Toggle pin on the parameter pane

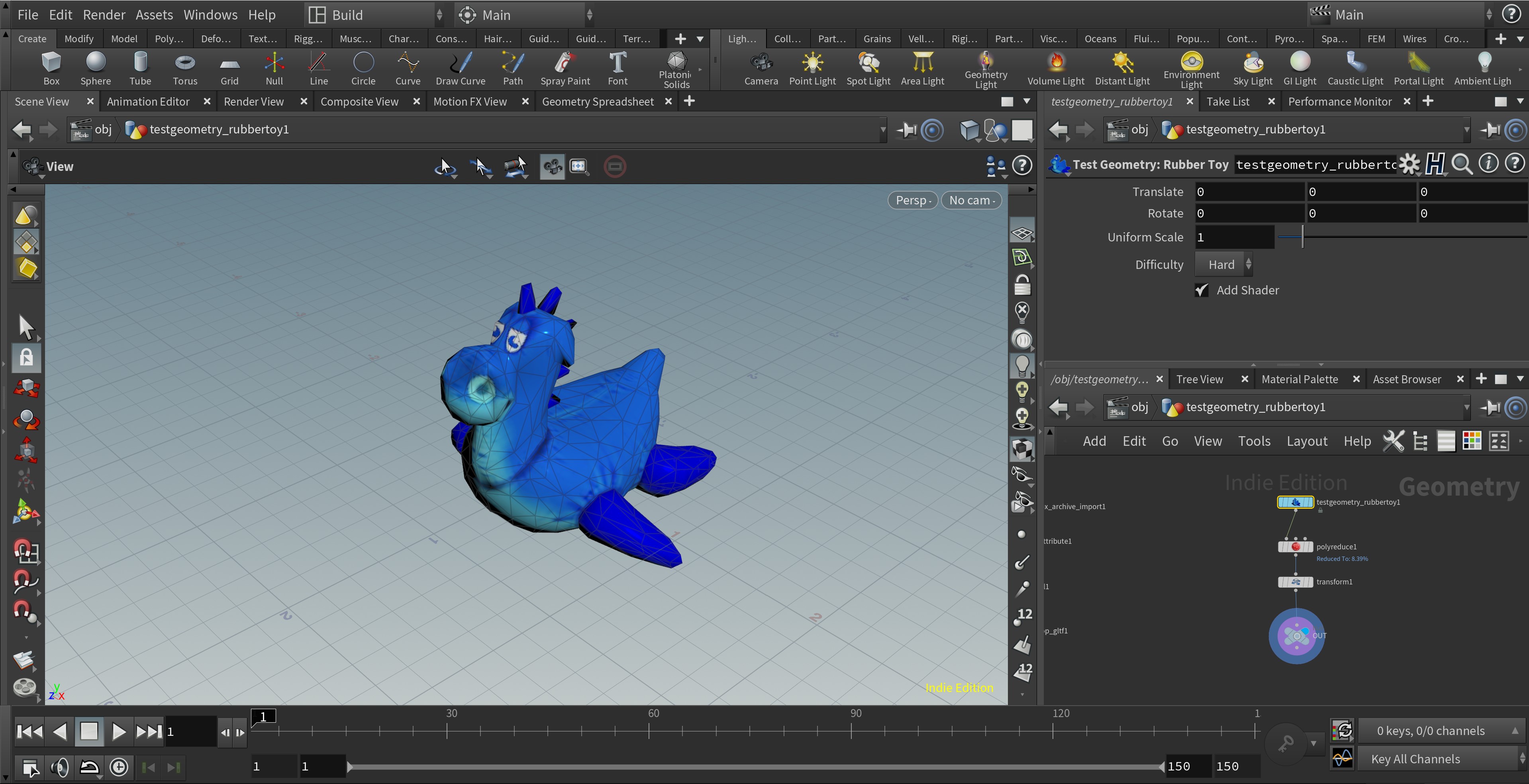pyautogui.click(x=1490, y=130)
